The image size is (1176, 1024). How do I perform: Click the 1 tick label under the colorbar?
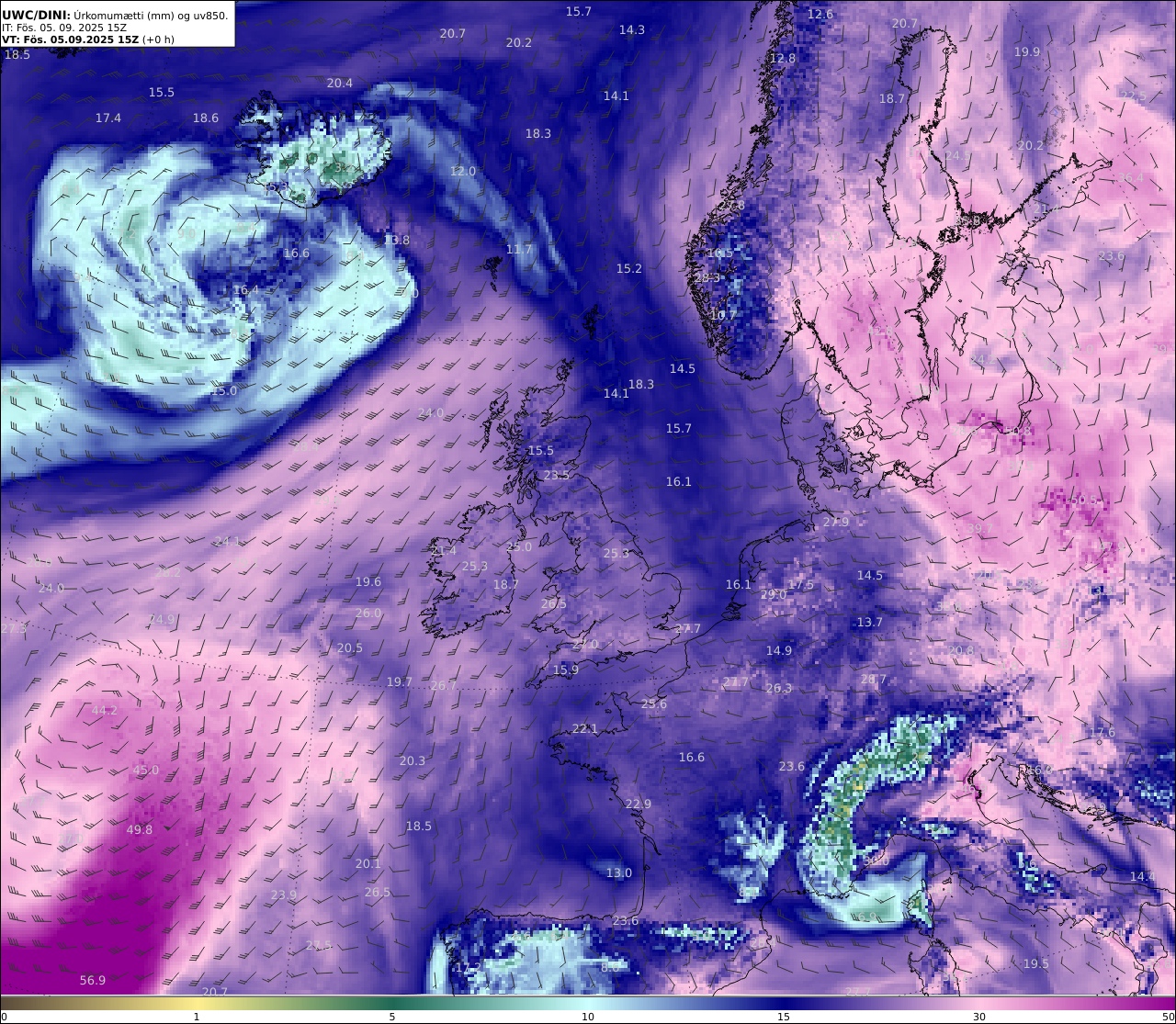[196, 1017]
